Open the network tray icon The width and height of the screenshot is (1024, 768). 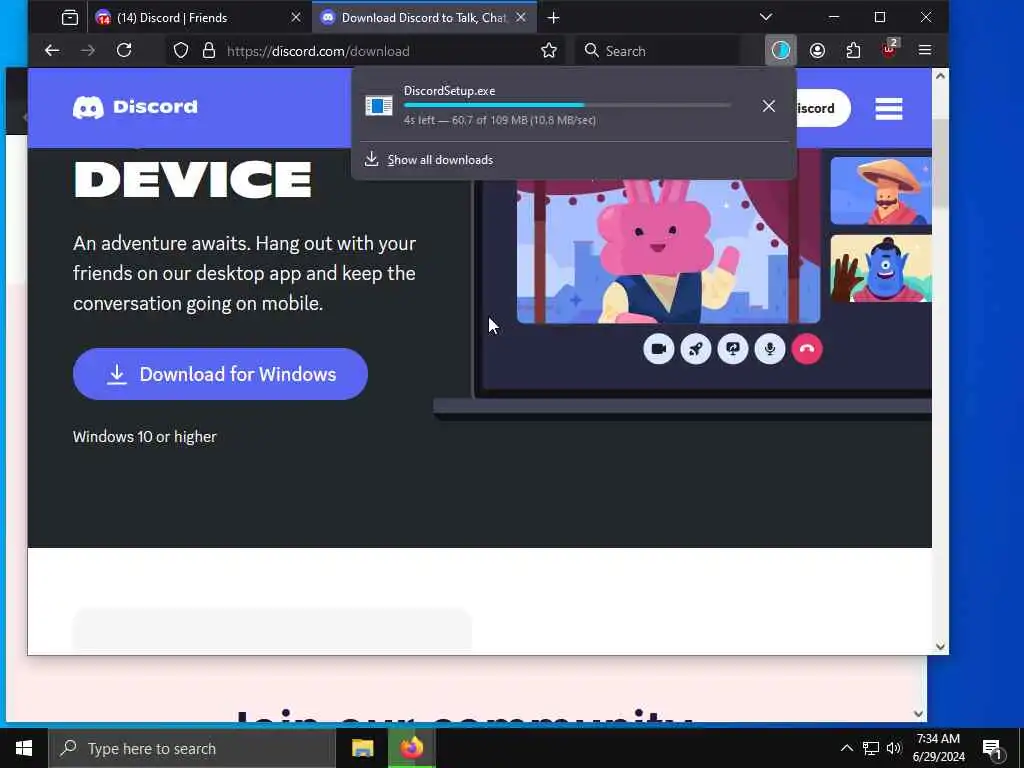(x=871, y=748)
